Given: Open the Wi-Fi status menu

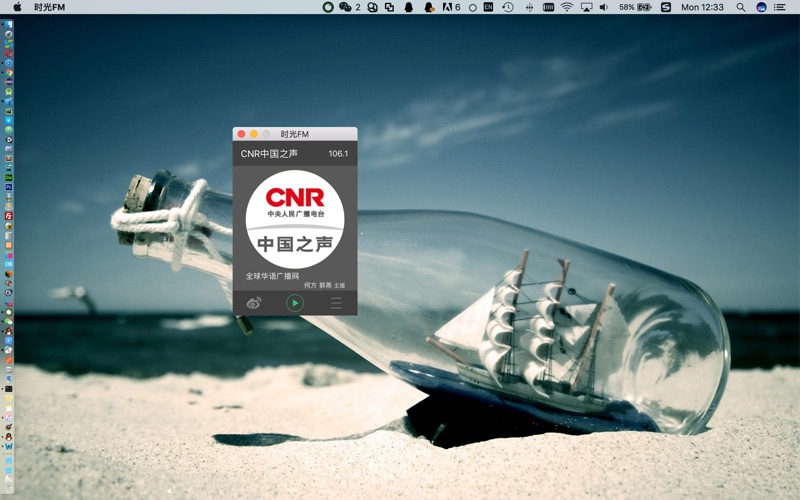Looking at the screenshot, I should pos(567,7).
